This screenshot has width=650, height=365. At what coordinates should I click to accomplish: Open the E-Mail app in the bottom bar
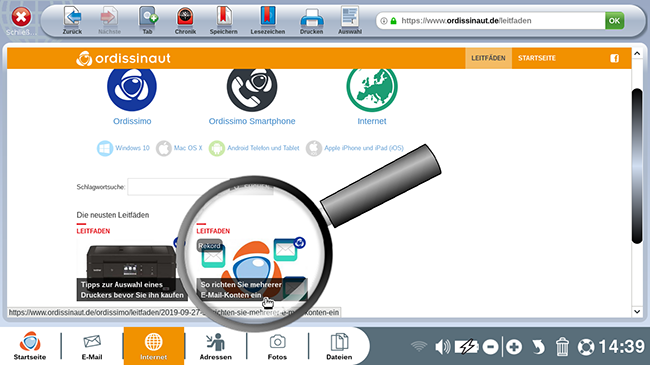(92, 347)
